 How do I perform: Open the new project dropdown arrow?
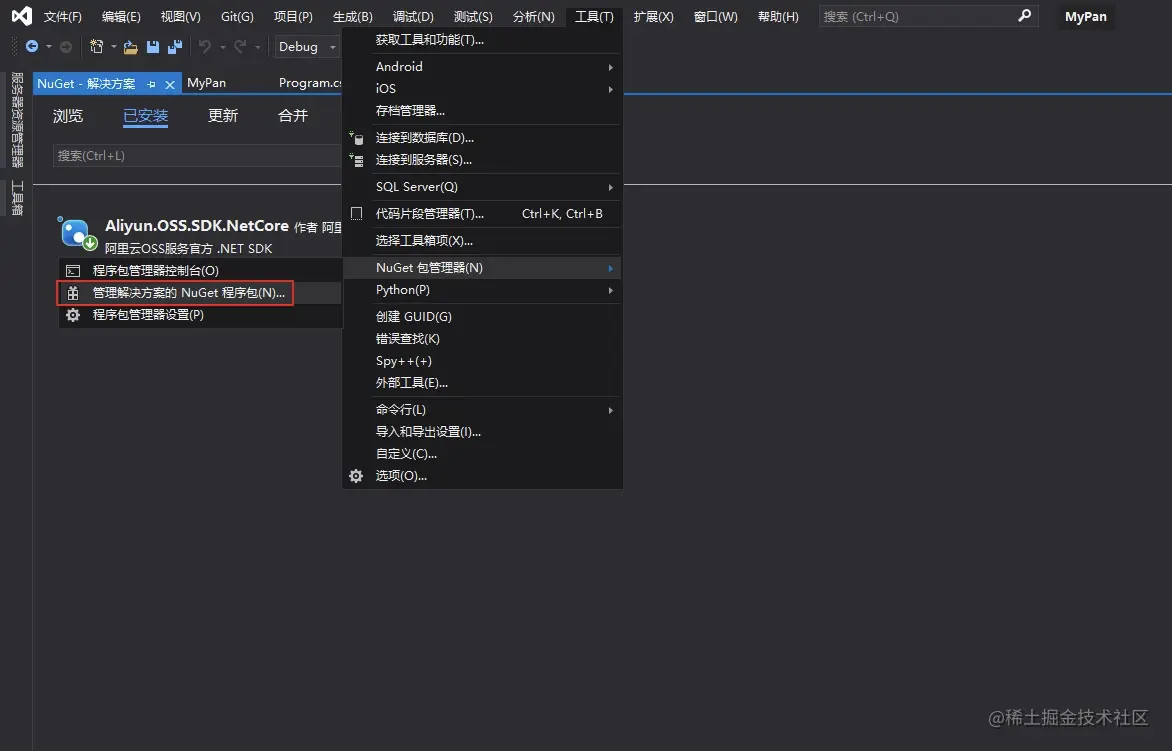coord(114,46)
